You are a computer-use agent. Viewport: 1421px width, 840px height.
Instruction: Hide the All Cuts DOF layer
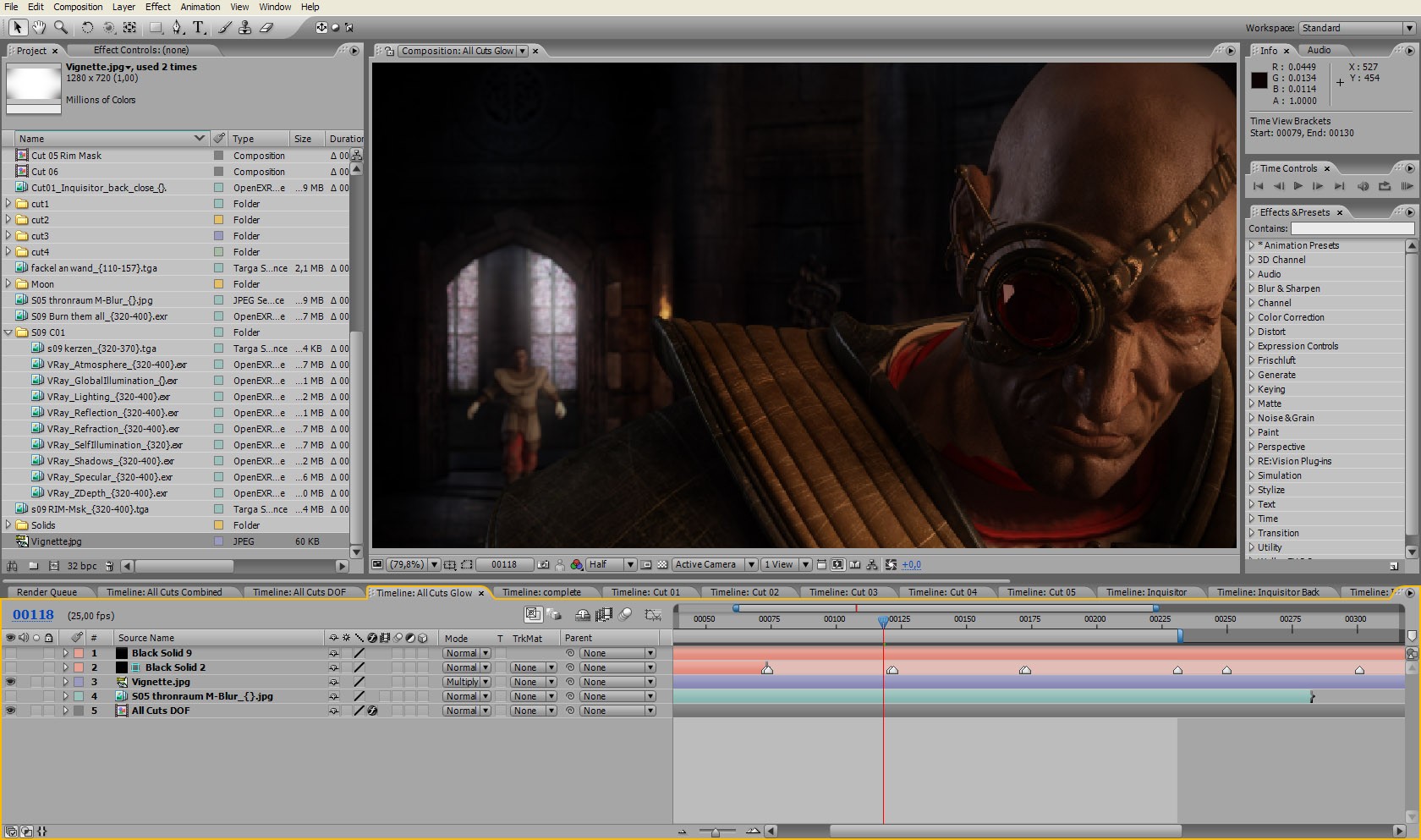[x=10, y=711]
